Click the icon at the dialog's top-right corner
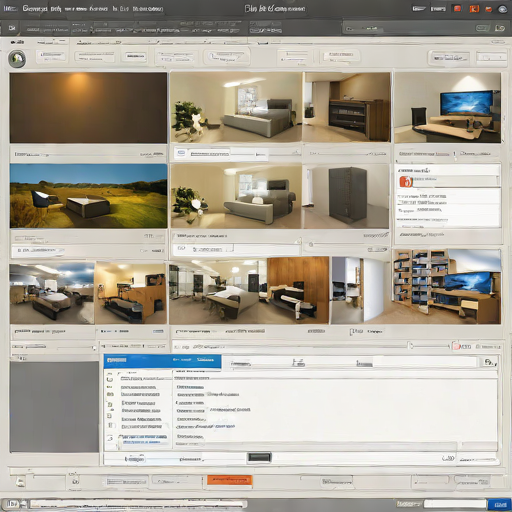 pos(490,362)
